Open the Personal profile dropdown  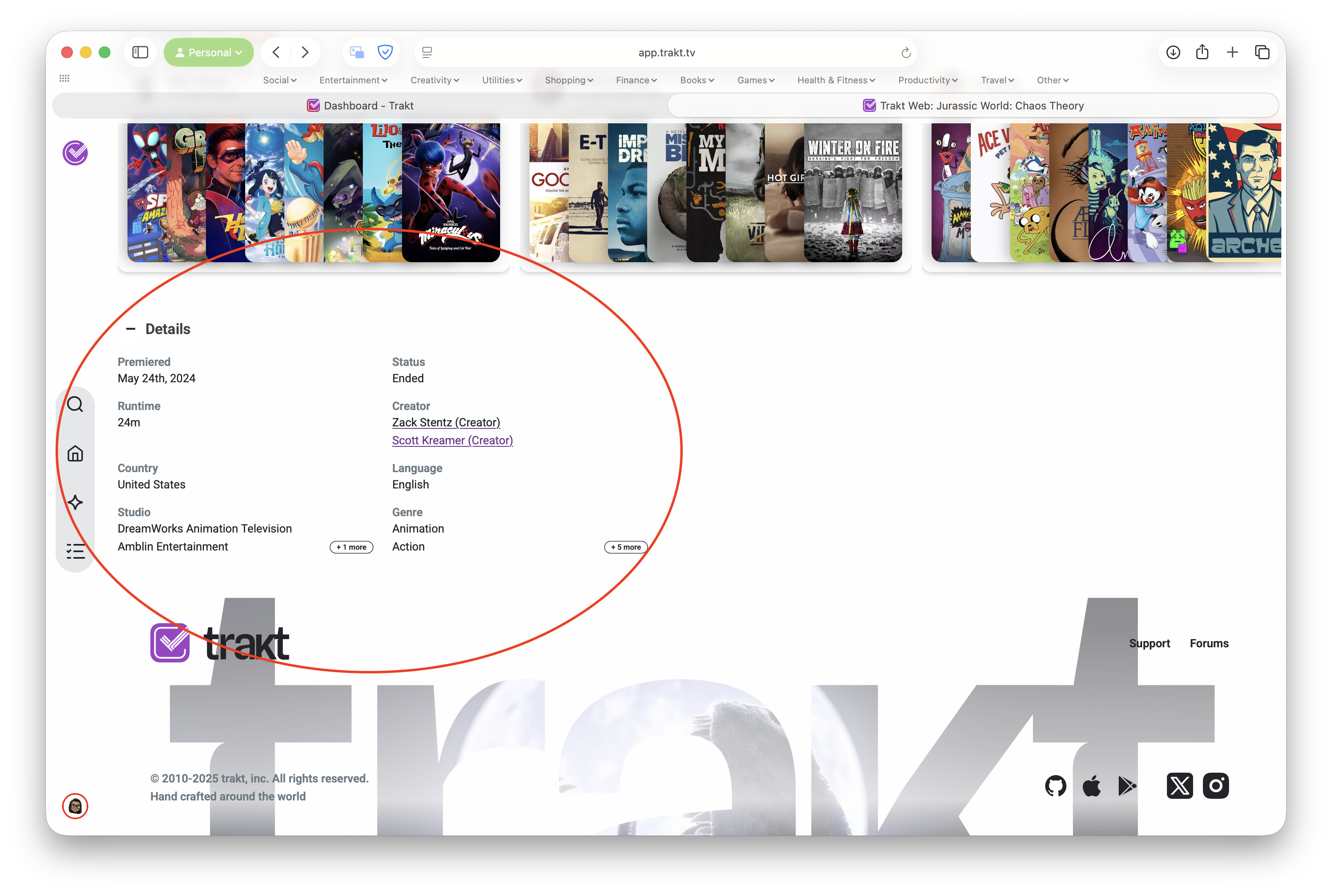[209, 53]
